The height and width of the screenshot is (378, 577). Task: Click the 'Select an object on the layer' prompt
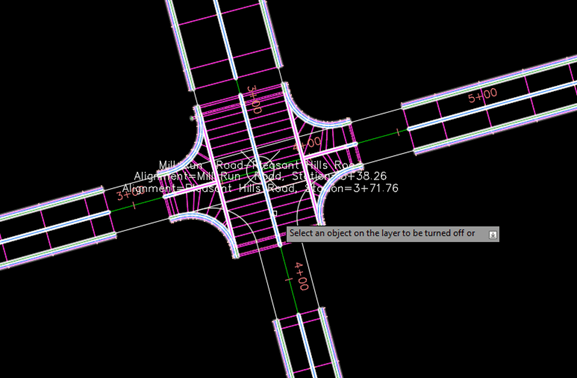point(382,233)
